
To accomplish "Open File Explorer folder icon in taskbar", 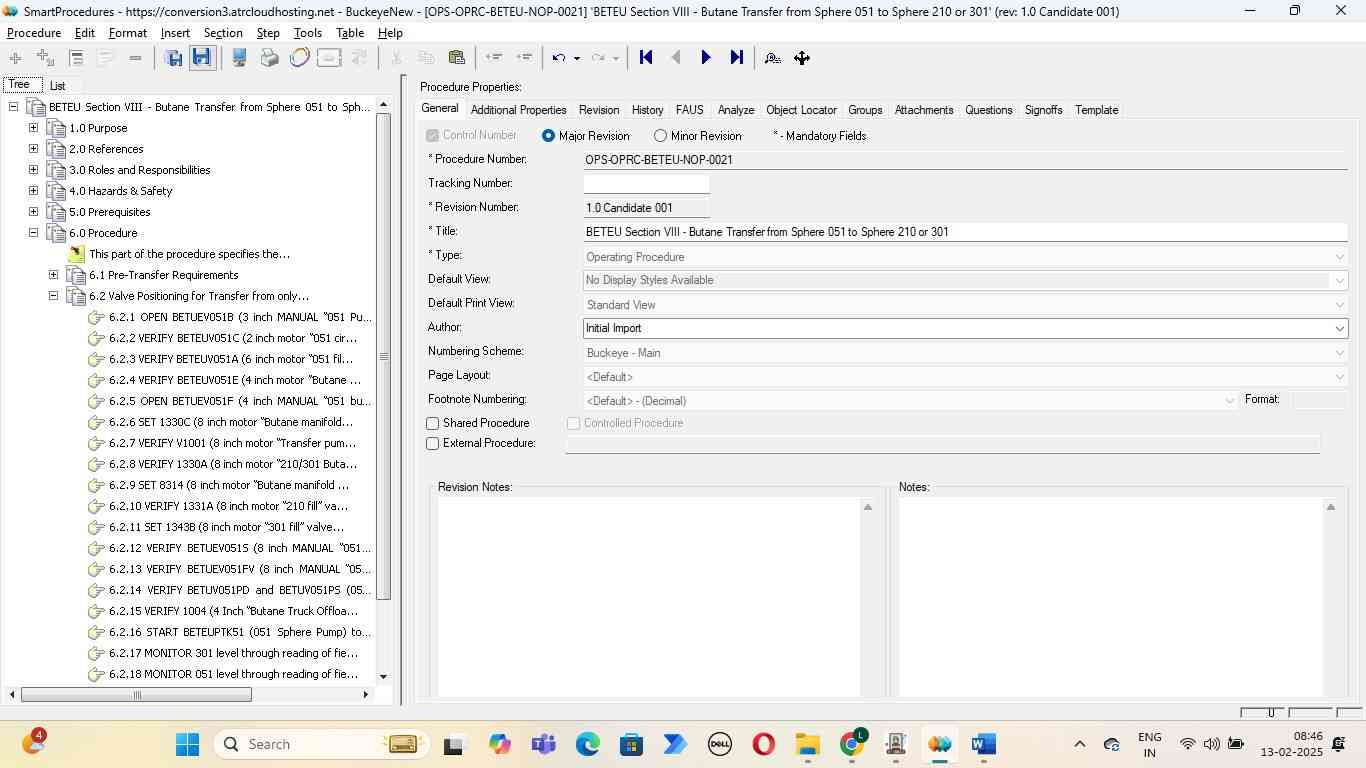I will (807, 744).
